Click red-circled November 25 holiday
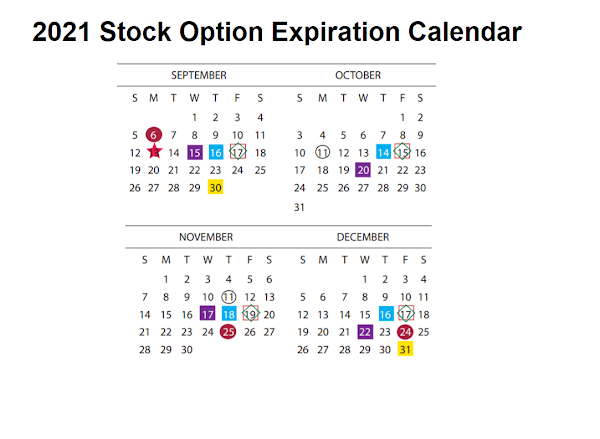 click(x=228, y=332)
